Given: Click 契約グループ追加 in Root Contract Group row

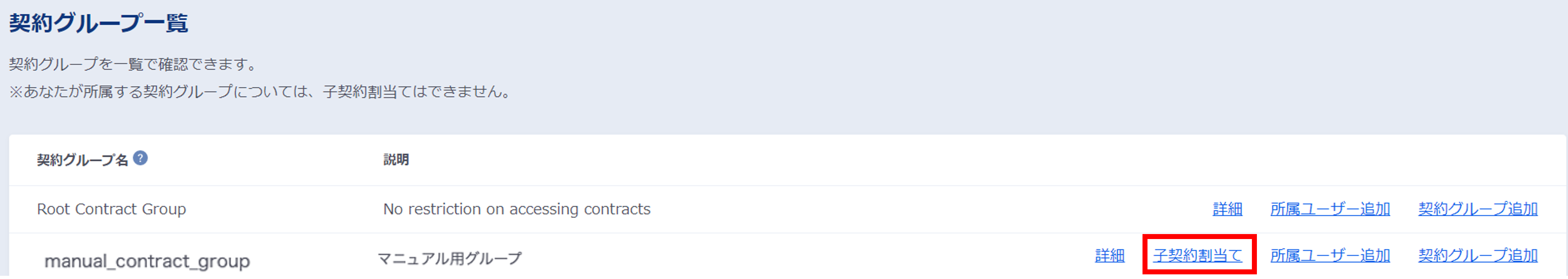Looking at the screenshot, I should [1477, 209].
